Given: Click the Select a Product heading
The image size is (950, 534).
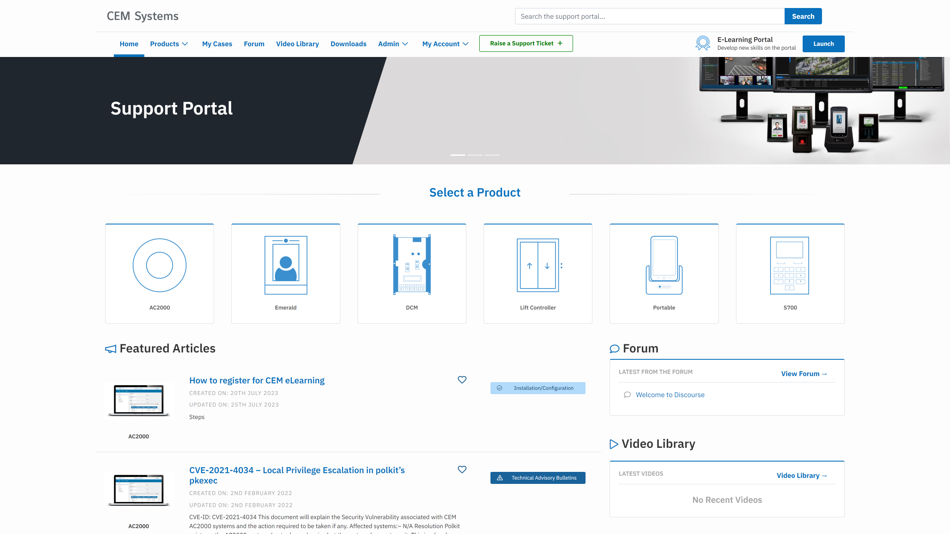Looking at the screenshot, I should 475,193.
